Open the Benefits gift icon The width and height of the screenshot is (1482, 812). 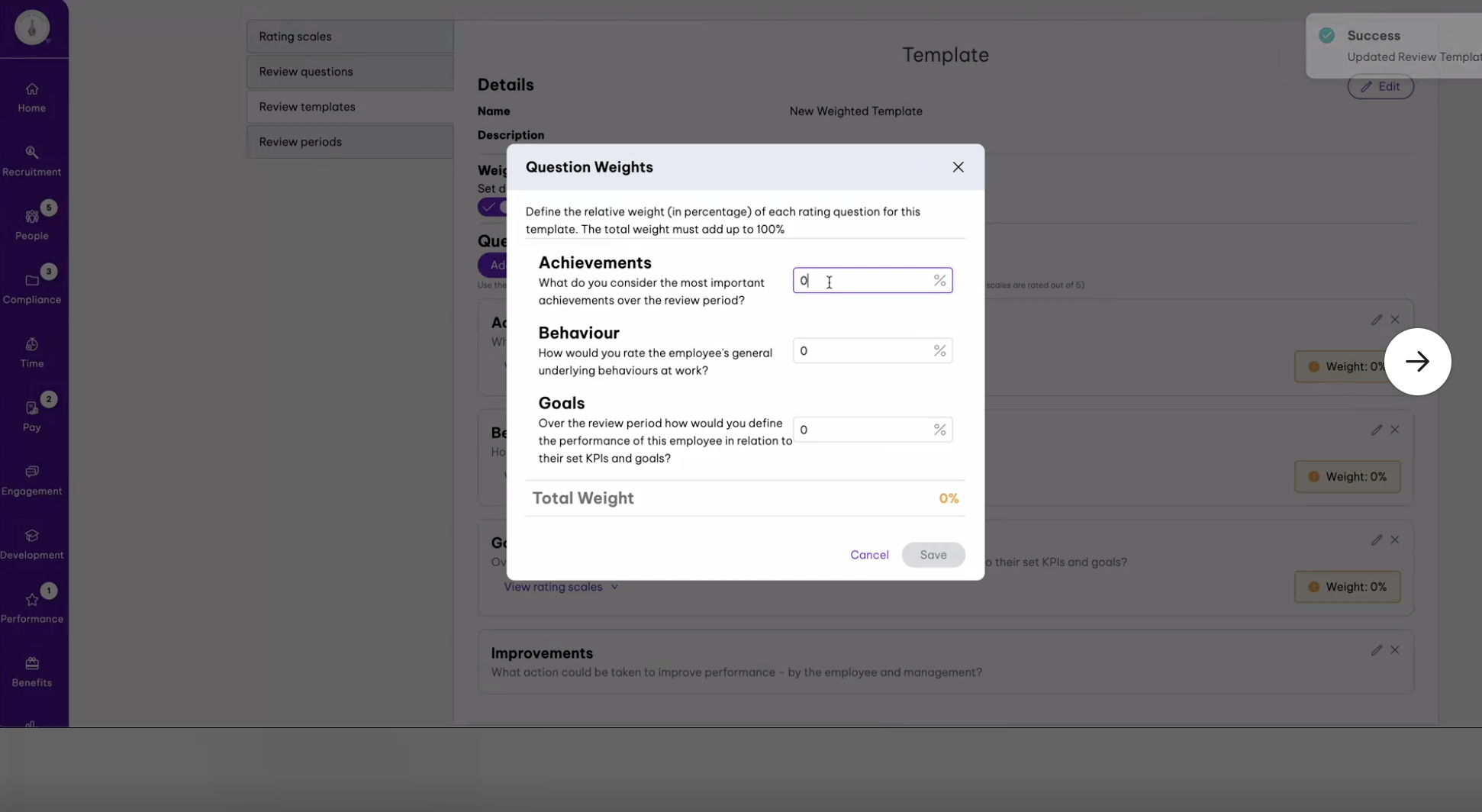[31, 663]
